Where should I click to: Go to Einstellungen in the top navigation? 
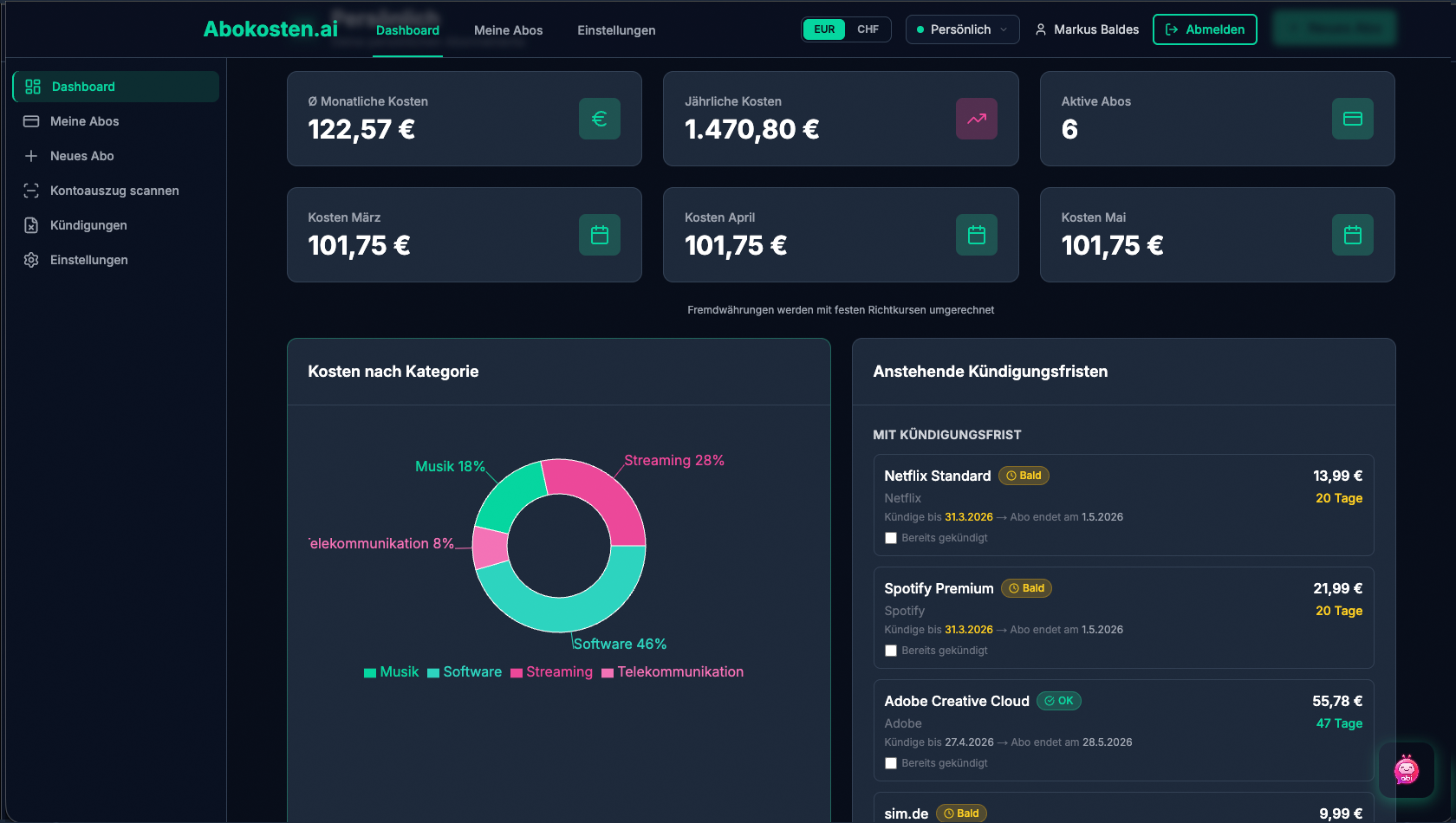[616, 30]
